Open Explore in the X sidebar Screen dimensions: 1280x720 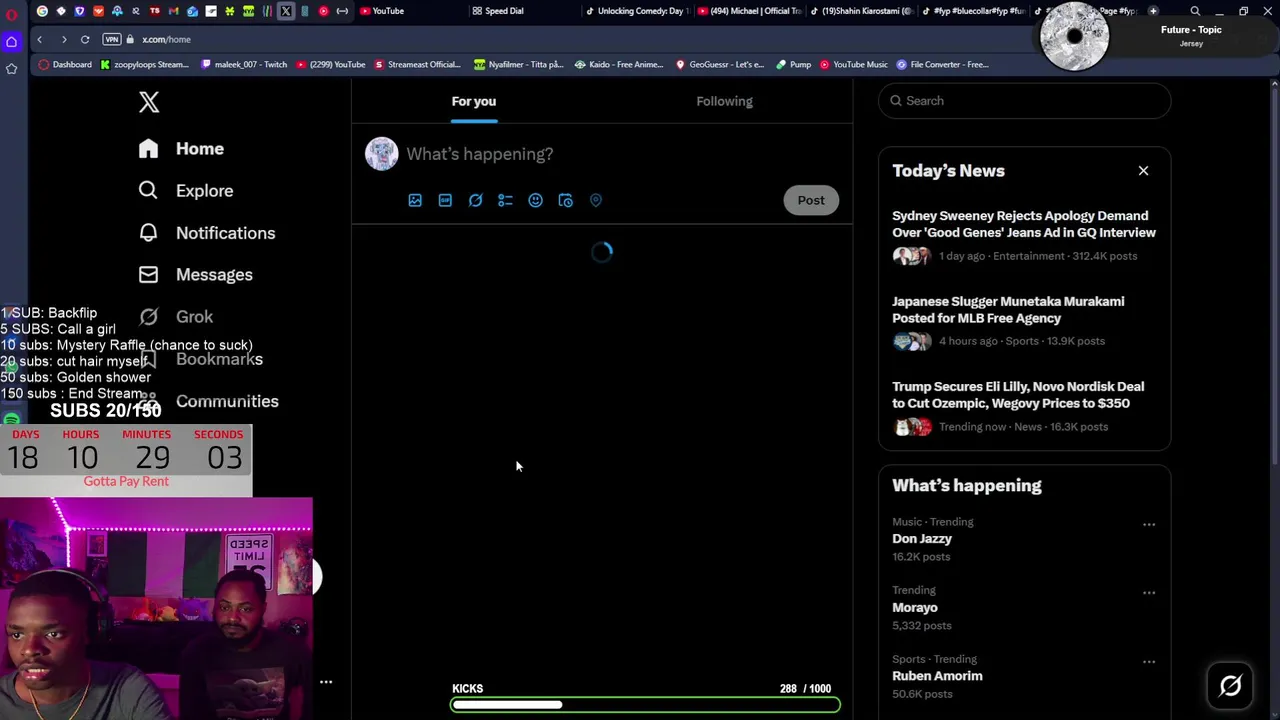coord(186,191)
